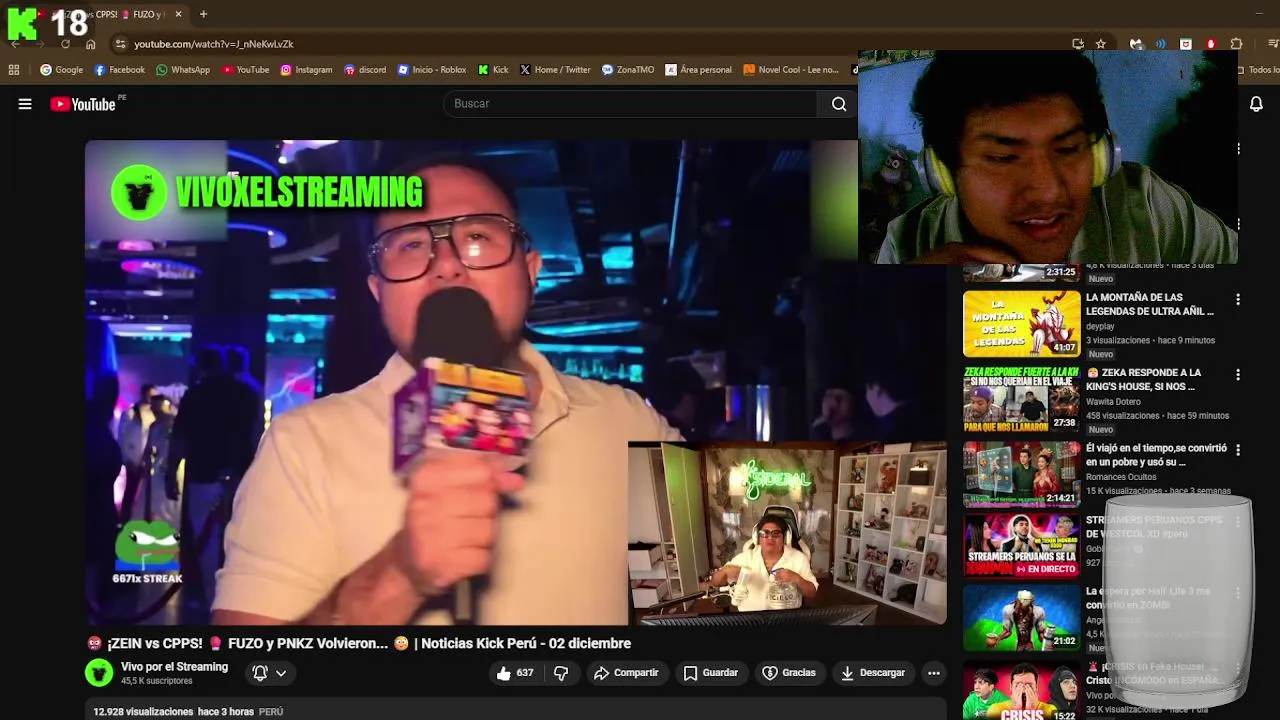Open the three-dot more actions button
1280x720 pixels.
tap(933, 673)
